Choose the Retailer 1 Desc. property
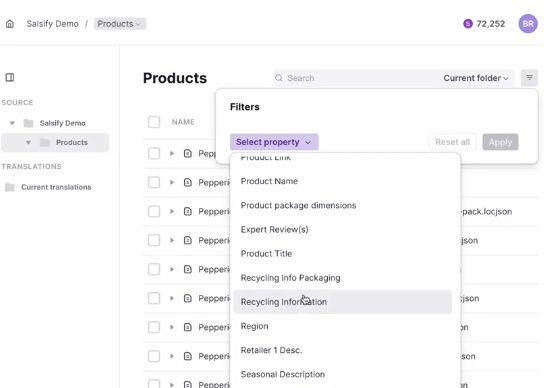Screen dimensions: 544x388 click(x=342, y=350)
